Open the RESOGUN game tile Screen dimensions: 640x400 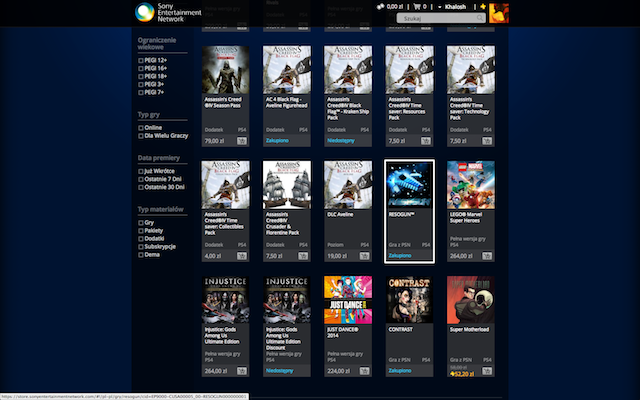tap(409, 188)
